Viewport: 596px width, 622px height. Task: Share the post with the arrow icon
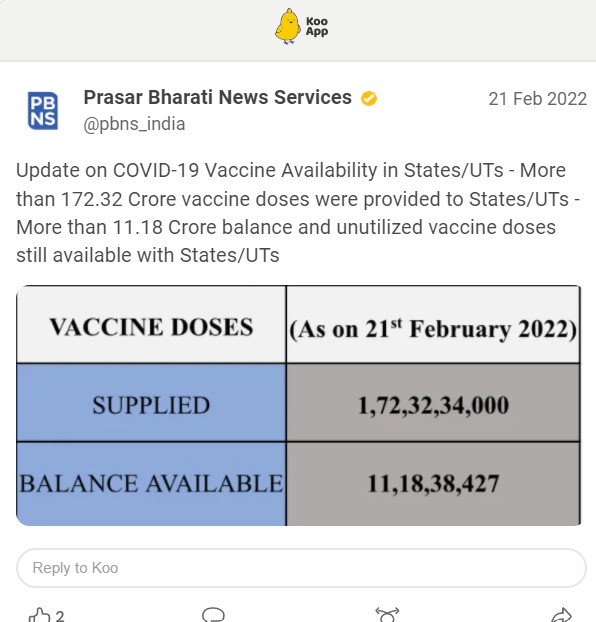(561, 615)
